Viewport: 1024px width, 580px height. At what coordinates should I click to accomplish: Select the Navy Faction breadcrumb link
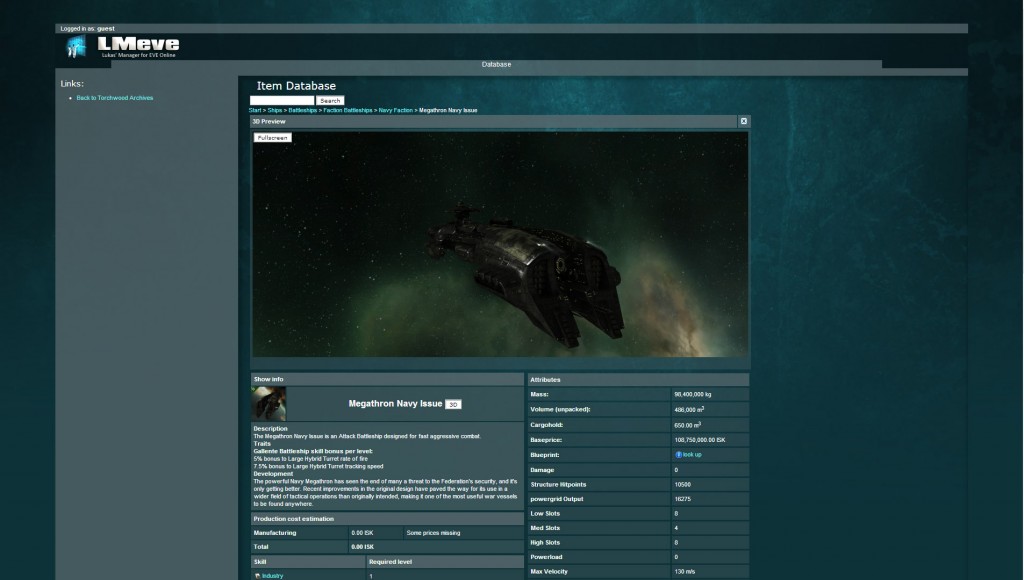pyautogui.click(x=396, y=110)
